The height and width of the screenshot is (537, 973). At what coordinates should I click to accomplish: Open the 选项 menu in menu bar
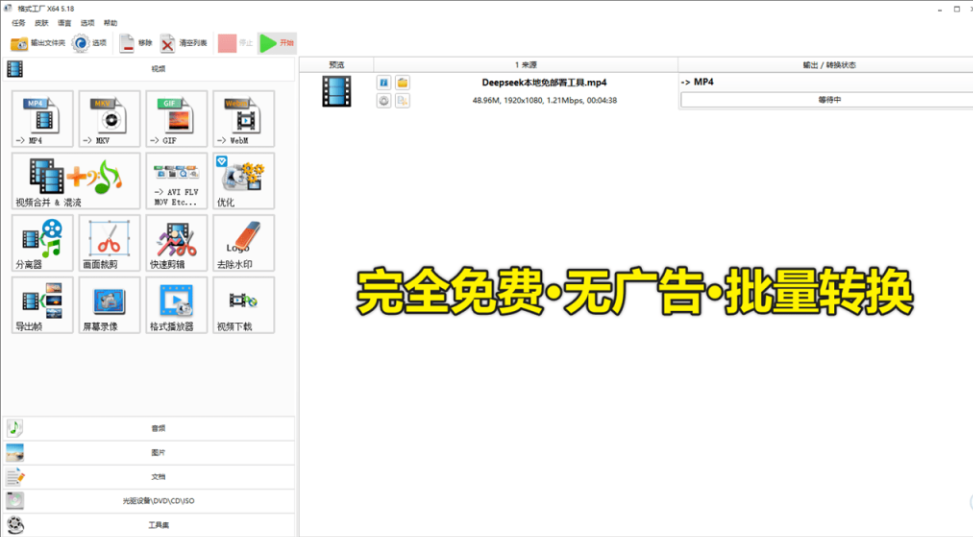87,23
